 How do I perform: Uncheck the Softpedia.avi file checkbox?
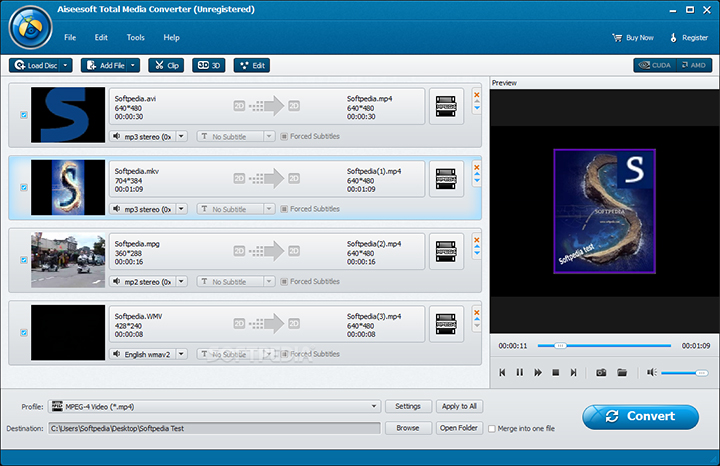pyautogui.click(x=24, y=115)
